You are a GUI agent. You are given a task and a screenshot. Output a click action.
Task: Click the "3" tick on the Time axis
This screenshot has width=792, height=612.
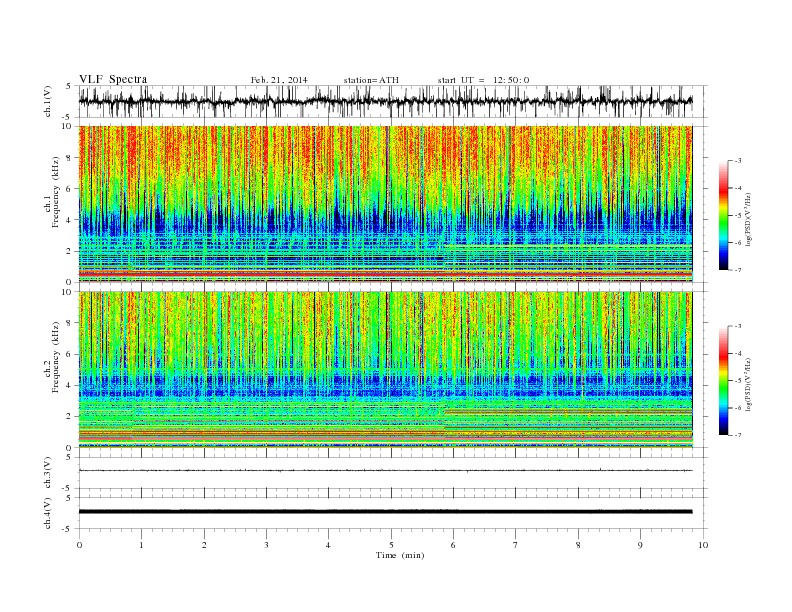[x=266, y=545]
